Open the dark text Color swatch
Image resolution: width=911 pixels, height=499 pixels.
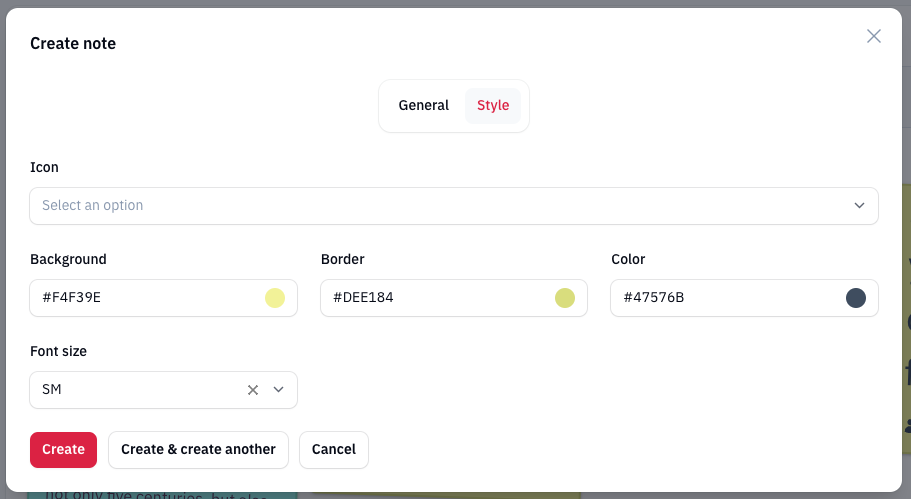click(856, 298)
